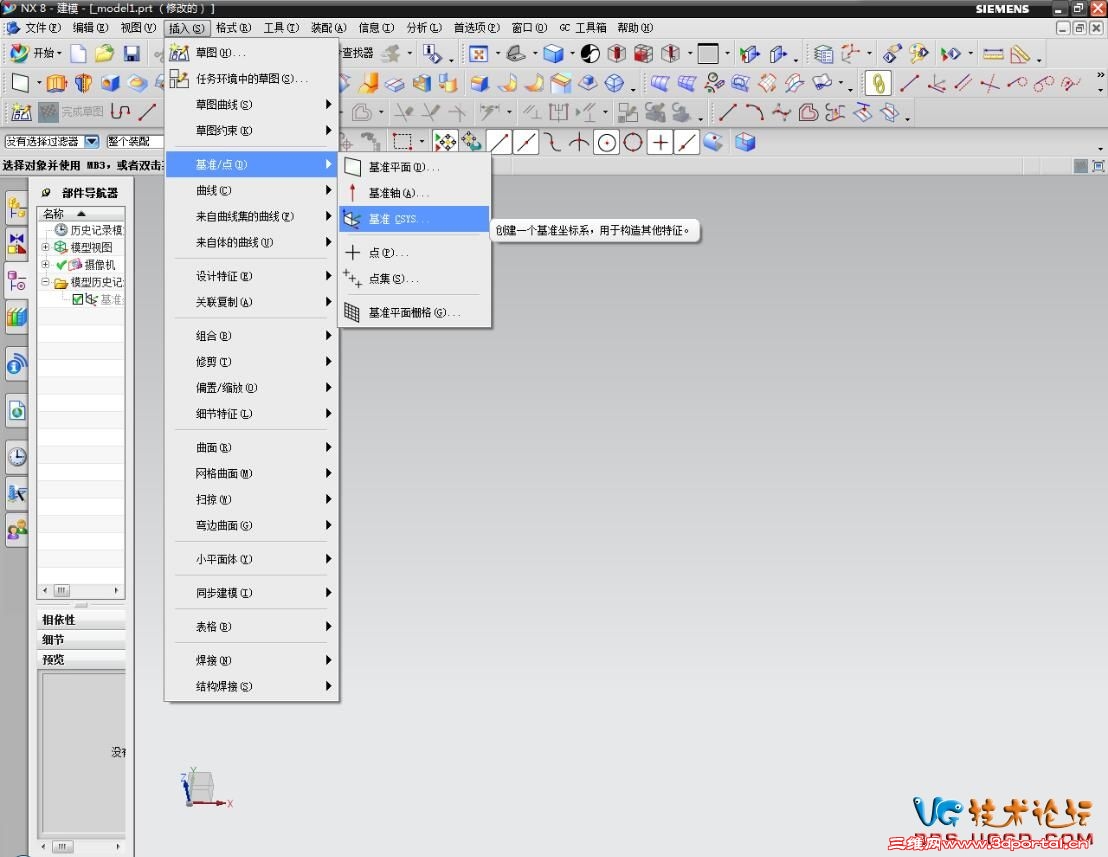Open the 工具 Tools menu
Viewport: 1108px width, 857px height.
(x=281, y=28)
